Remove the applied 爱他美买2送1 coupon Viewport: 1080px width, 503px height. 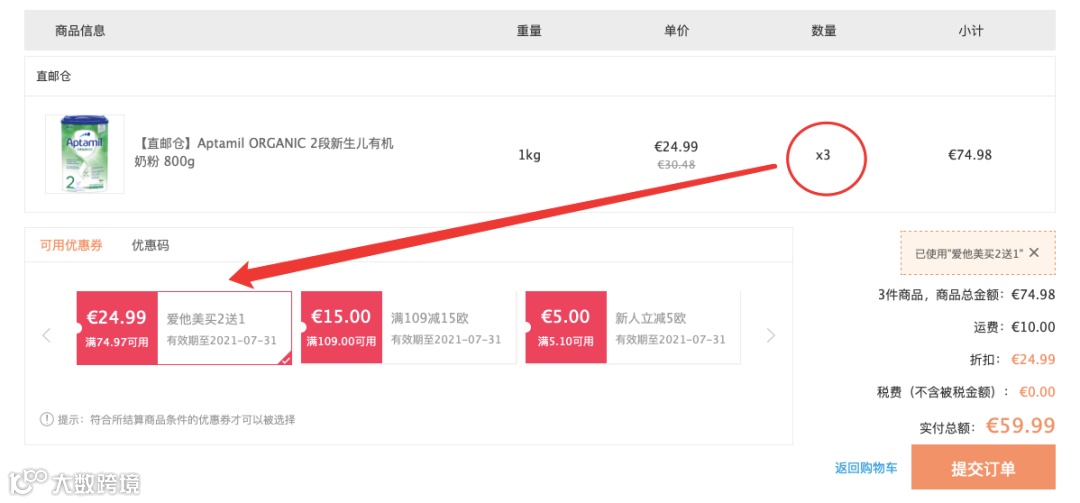[x=1034, y=253]
